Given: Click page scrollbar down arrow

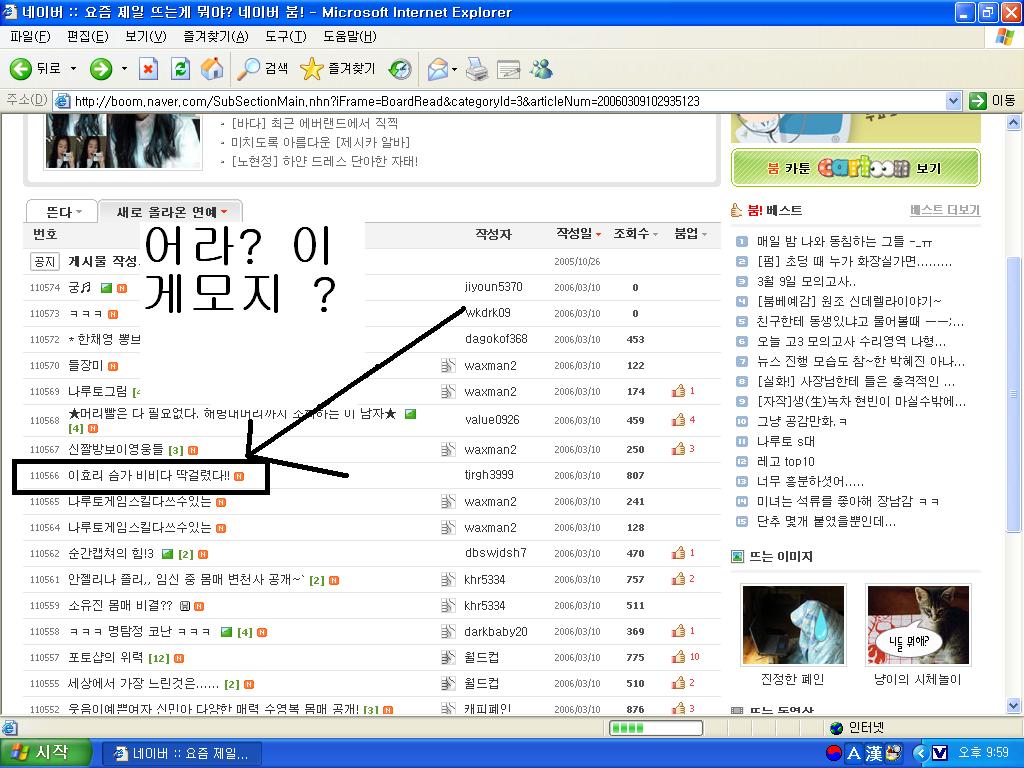Looking at the screenshot, I should (x=1014, y=706).
